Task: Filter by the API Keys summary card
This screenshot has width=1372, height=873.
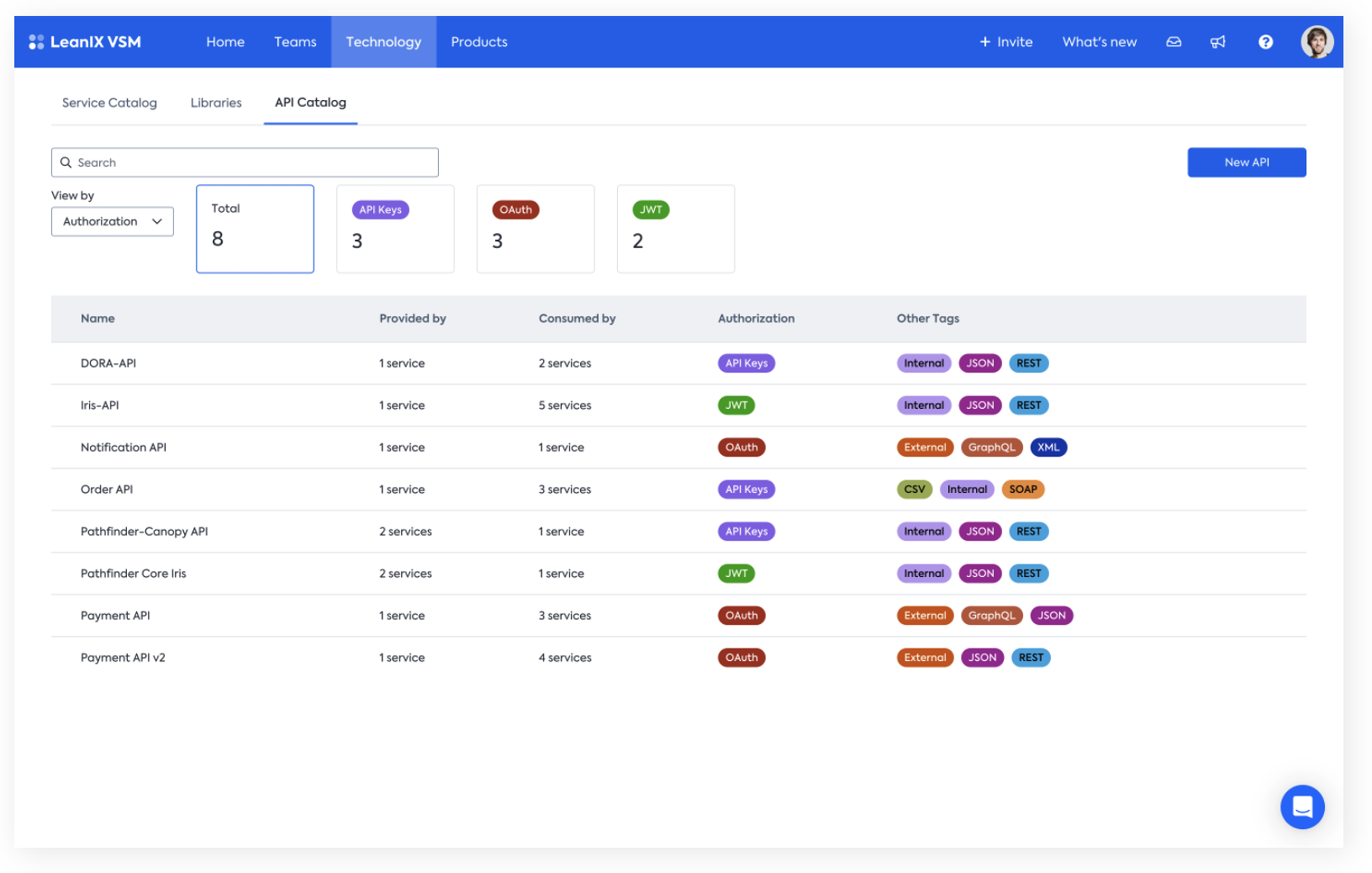Action: (x=395, y=229)
